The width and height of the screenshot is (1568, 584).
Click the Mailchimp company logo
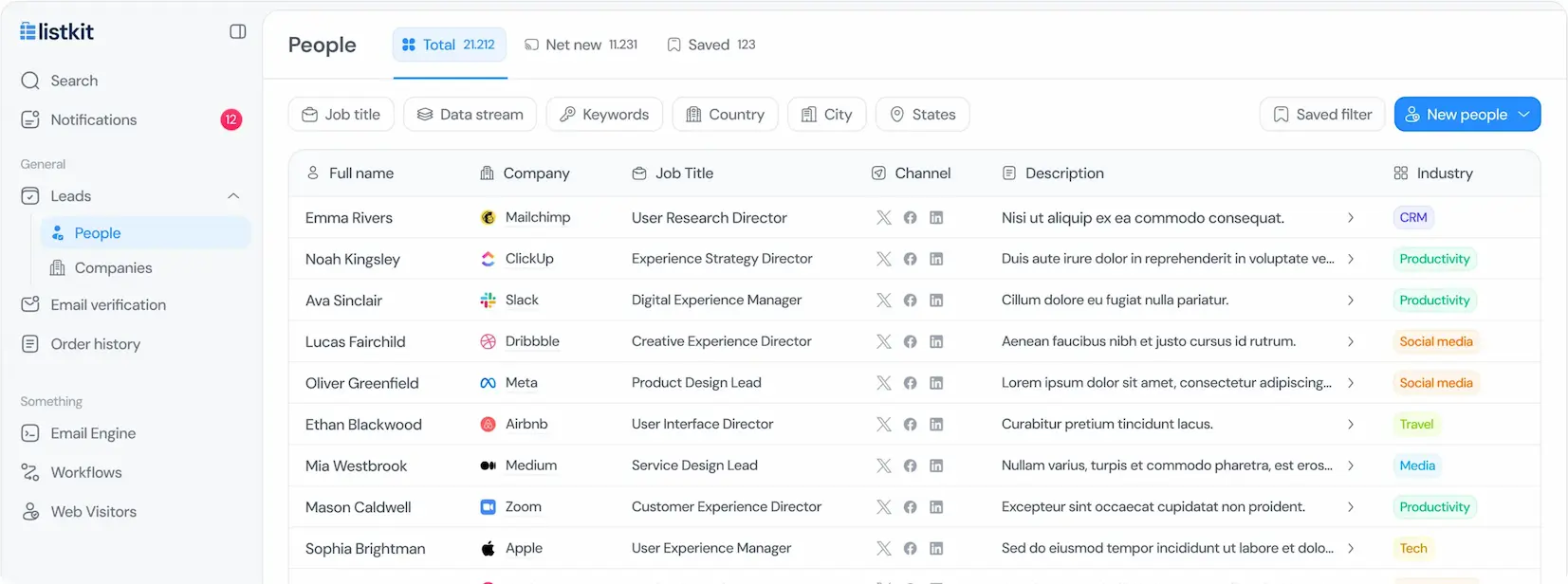(x=489, y=218)
